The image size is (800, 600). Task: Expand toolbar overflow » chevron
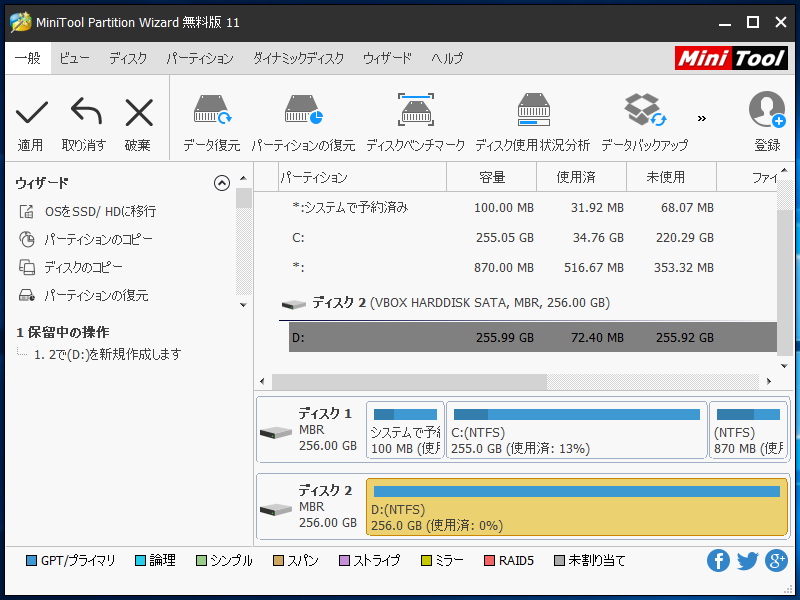click(x=702, y=118)
